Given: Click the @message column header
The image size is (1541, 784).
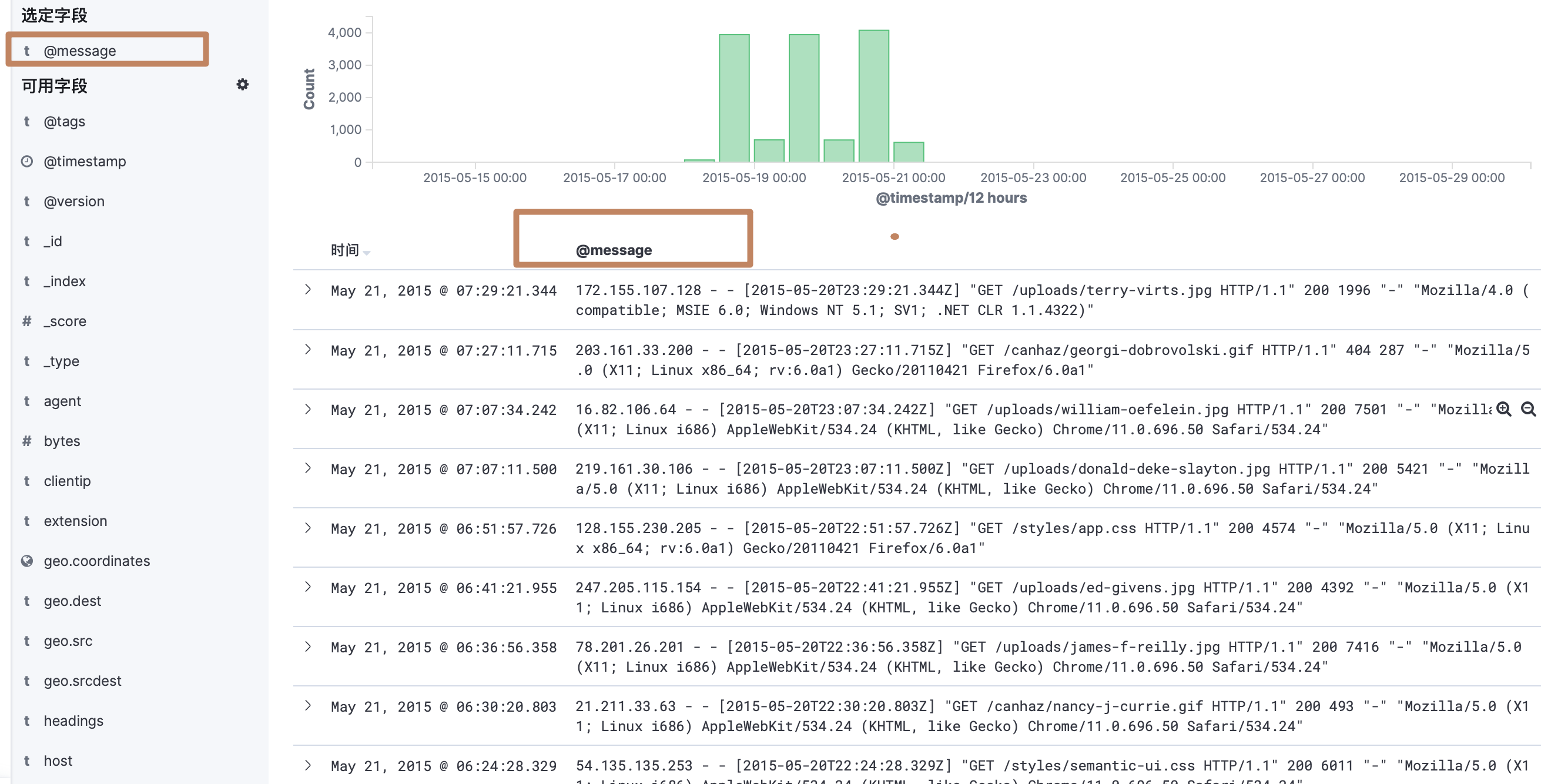Looking at the screenshot, I should pyautogui.click(x=613, y=250).
